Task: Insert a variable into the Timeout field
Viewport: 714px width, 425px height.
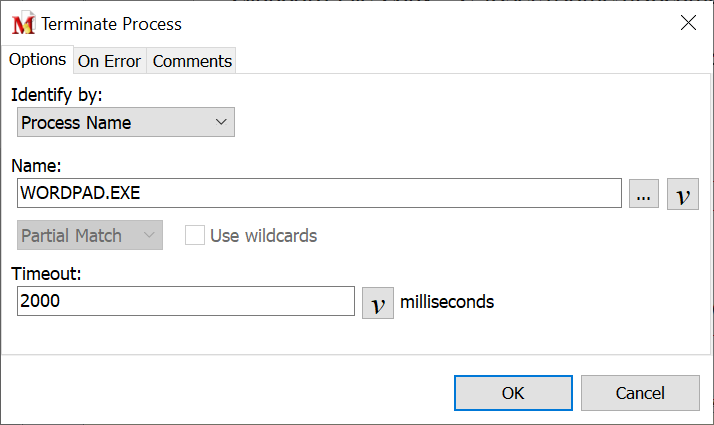Action: click(x=377, y=303)
